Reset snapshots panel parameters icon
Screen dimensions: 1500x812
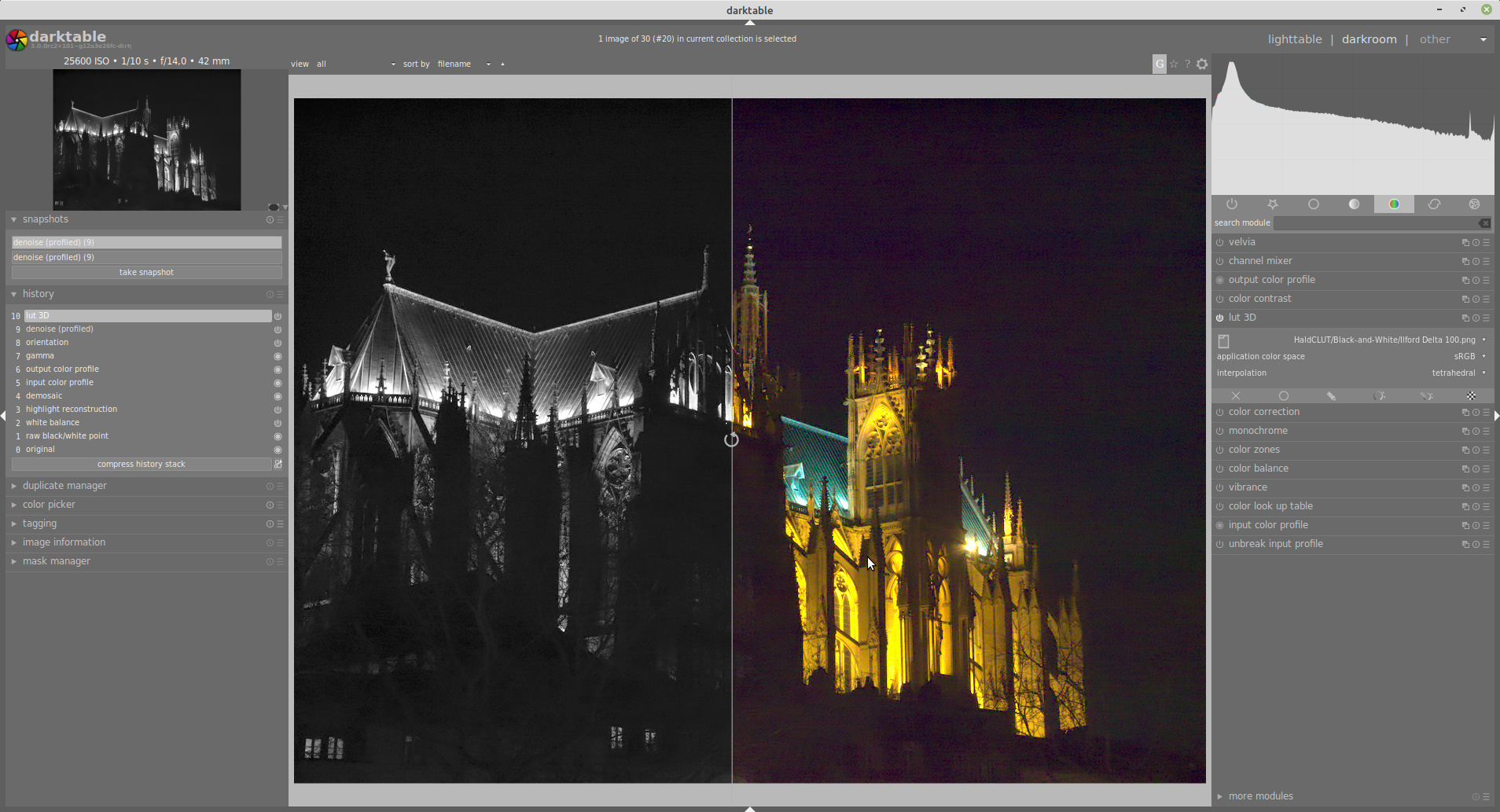pyautogui.click(x=270, y=220)
